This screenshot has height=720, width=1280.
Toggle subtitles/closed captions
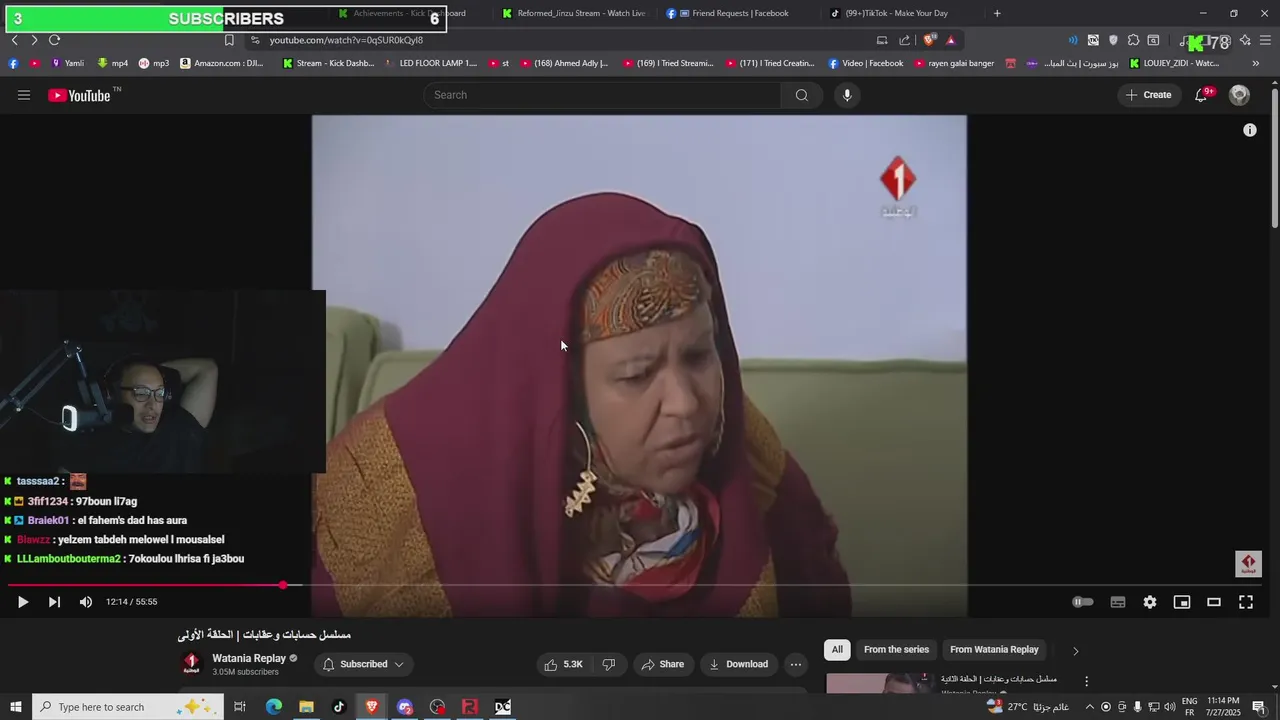pyautogui.click(x=1118, y=602)
